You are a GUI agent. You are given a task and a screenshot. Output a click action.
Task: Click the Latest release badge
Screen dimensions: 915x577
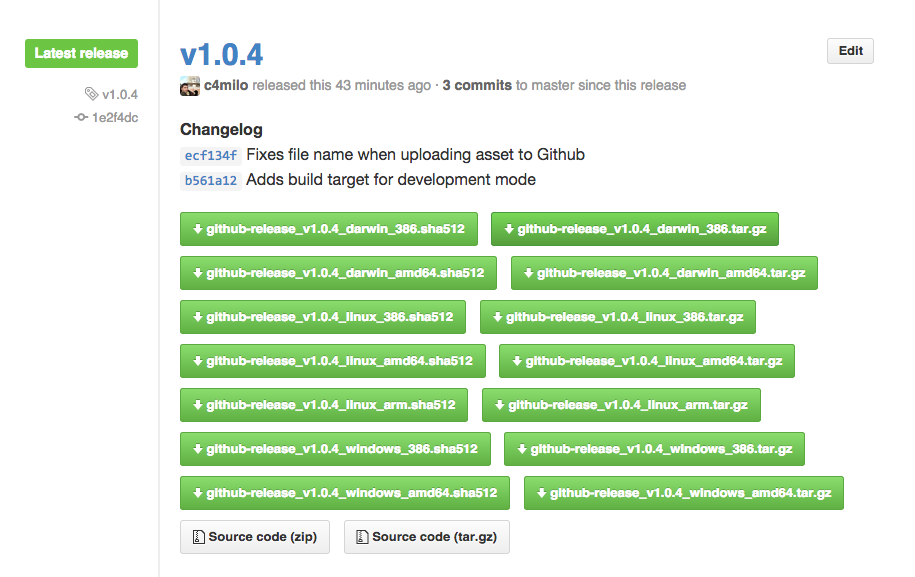[81, 54]
